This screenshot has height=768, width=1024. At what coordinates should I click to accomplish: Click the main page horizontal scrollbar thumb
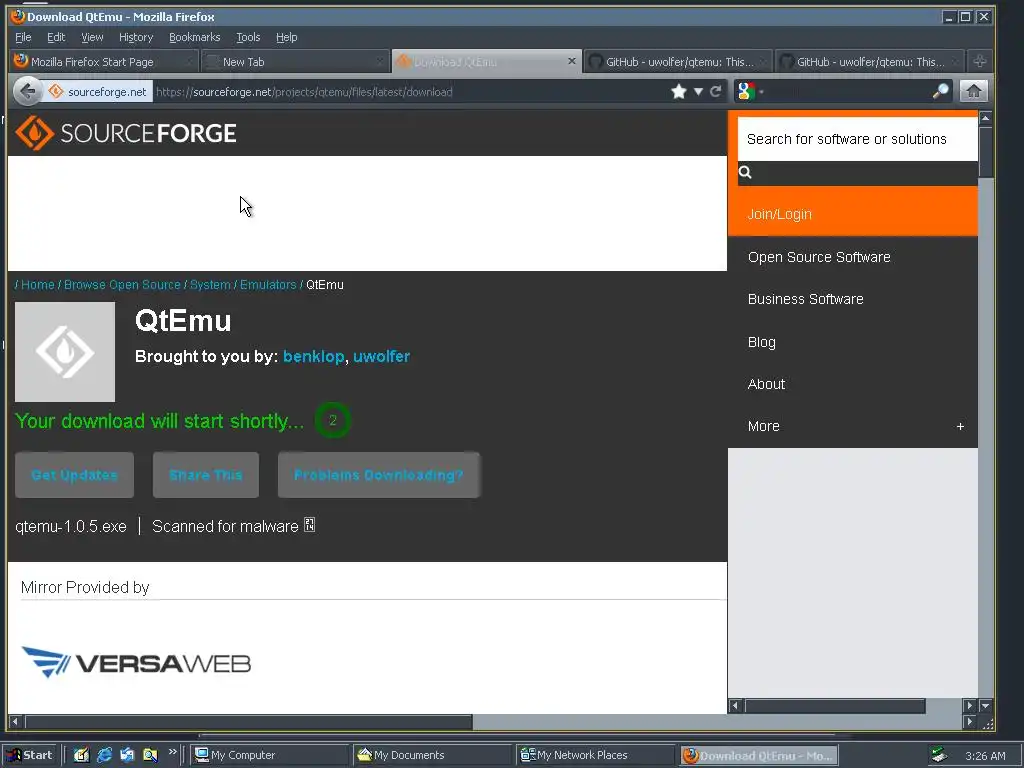pos(248,722)
